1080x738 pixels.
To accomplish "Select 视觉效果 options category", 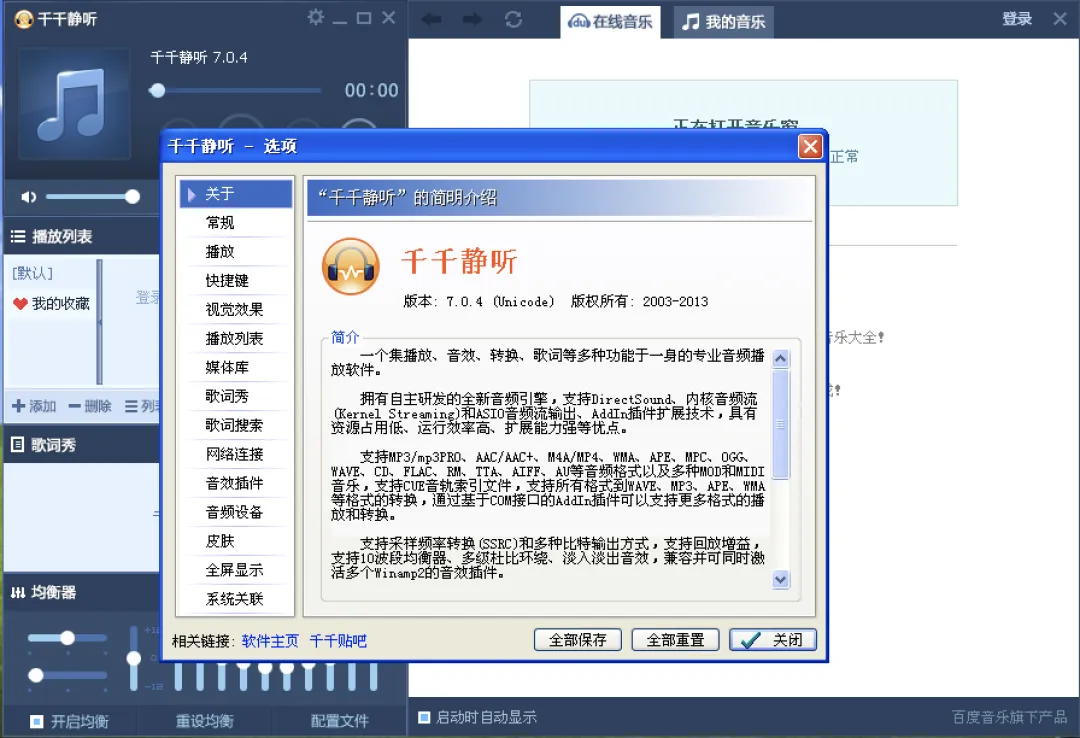I will coord(236,310).
